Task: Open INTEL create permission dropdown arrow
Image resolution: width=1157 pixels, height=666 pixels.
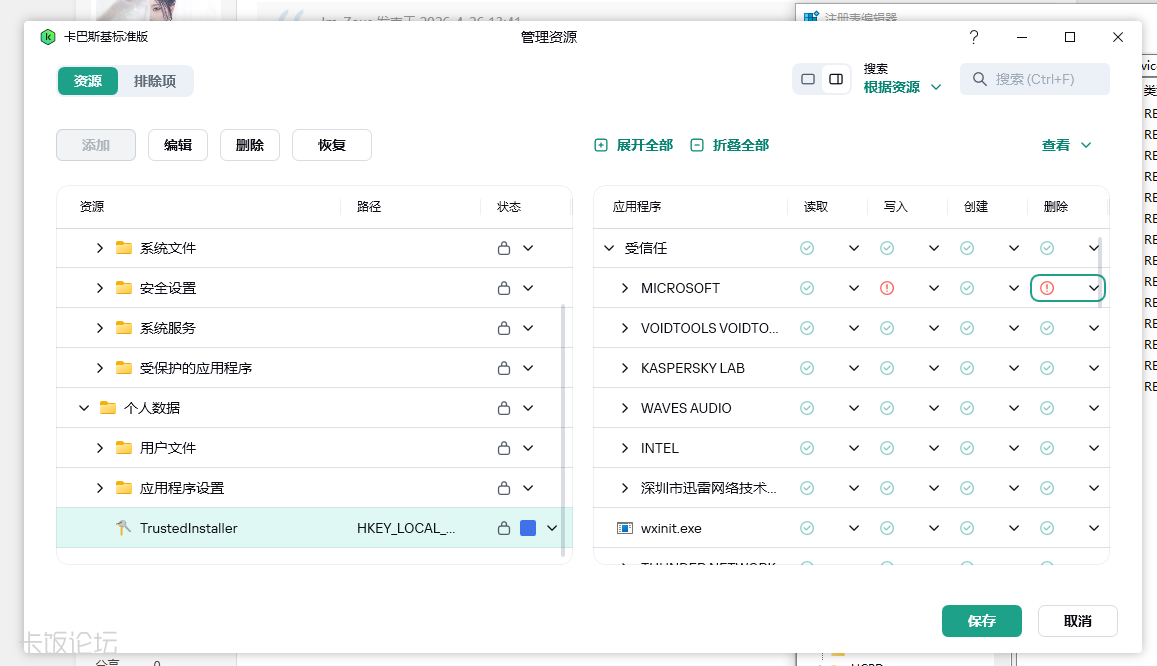Action: click(1014, 448)
